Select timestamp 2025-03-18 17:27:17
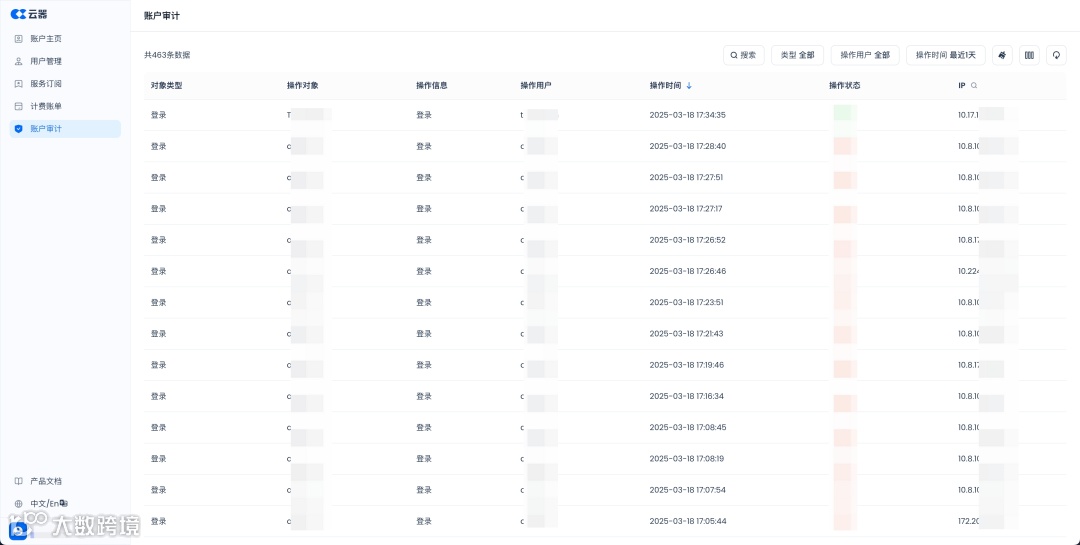Screen dimensions: 1080x545 686,209
